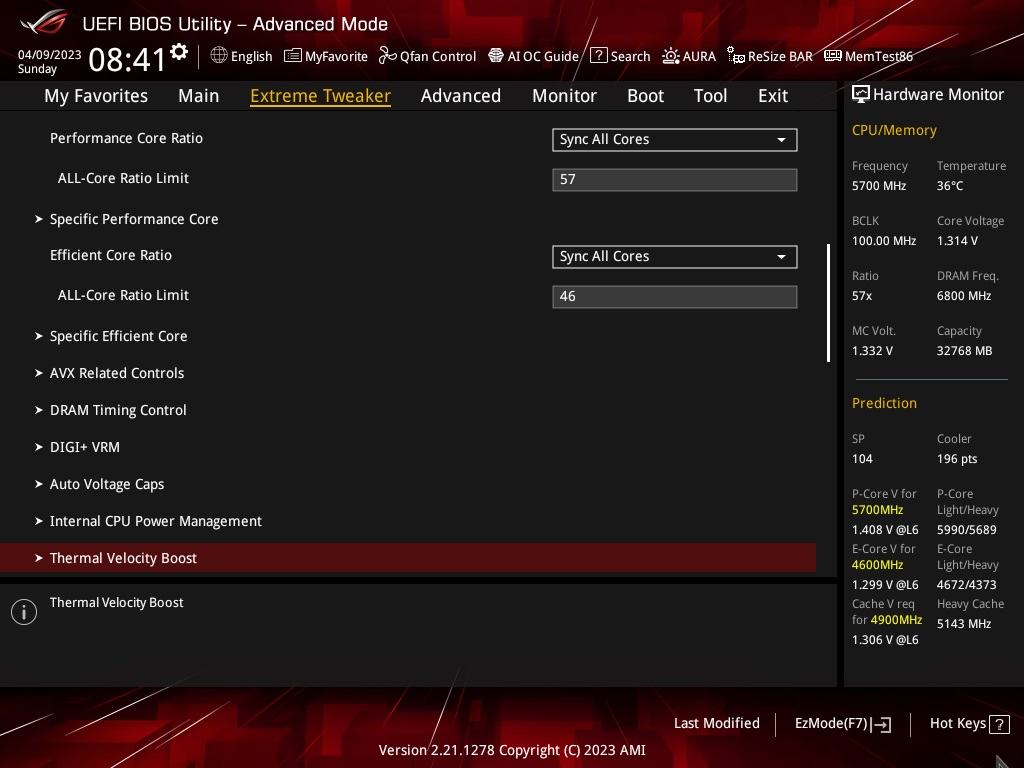
Task: Open the Tool tab
Action: pyautogui.click(x=711, y=96)
